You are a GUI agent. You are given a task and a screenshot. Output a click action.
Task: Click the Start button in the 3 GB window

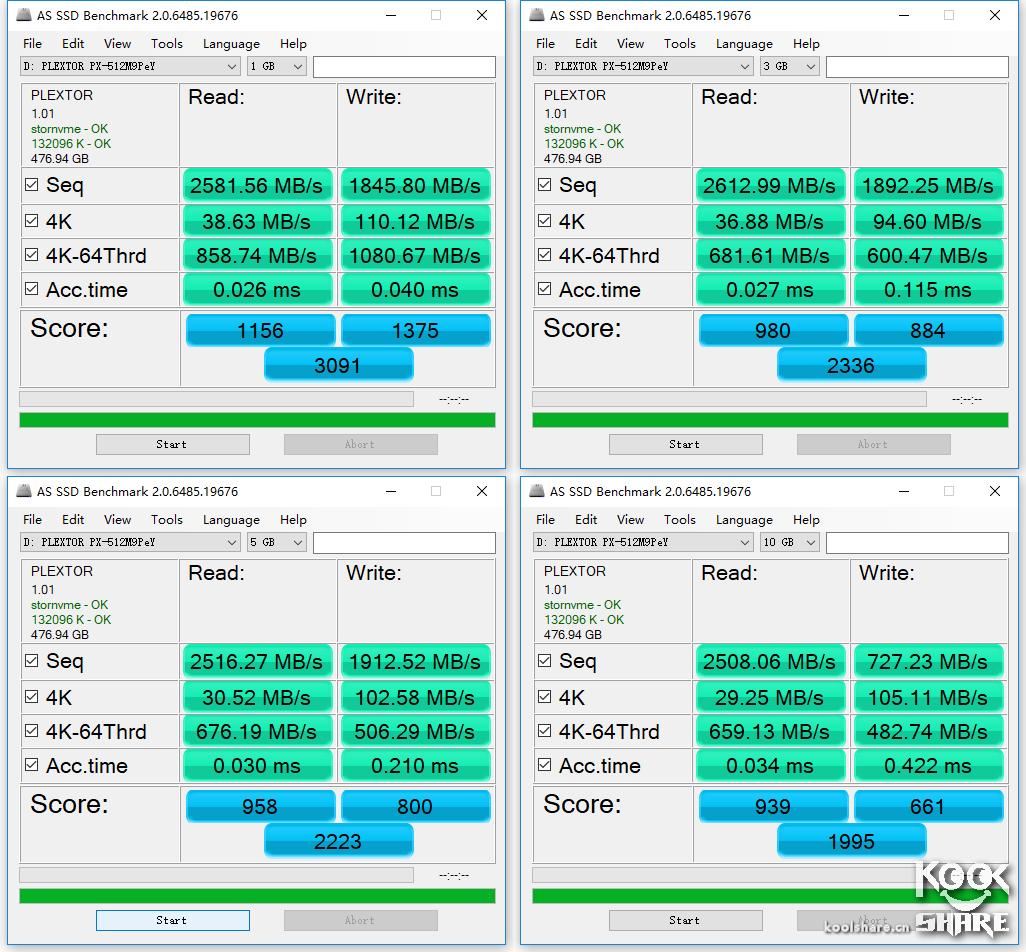pyautogui.click(x=685, y=444)
